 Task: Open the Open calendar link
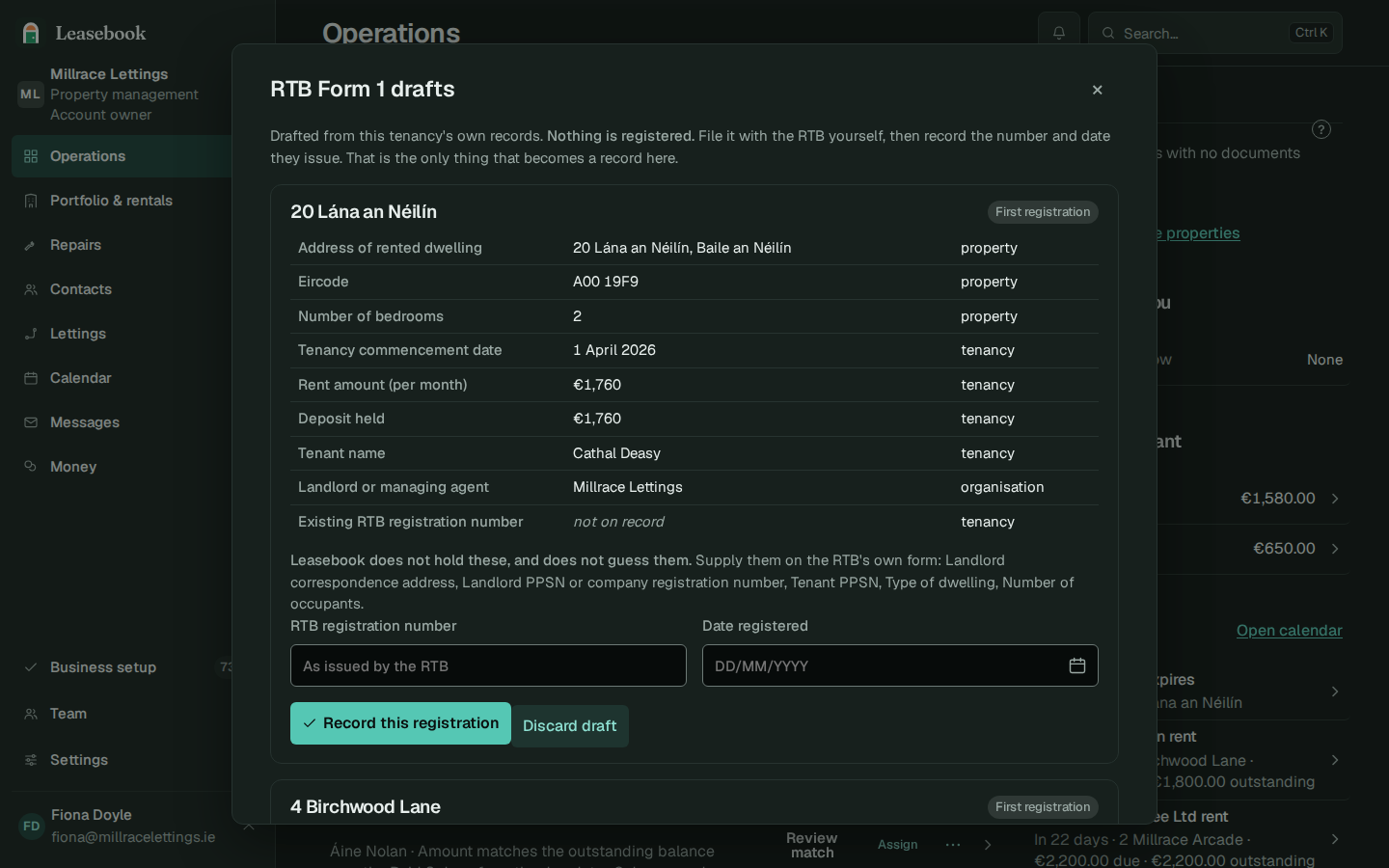coord(1289,631)
